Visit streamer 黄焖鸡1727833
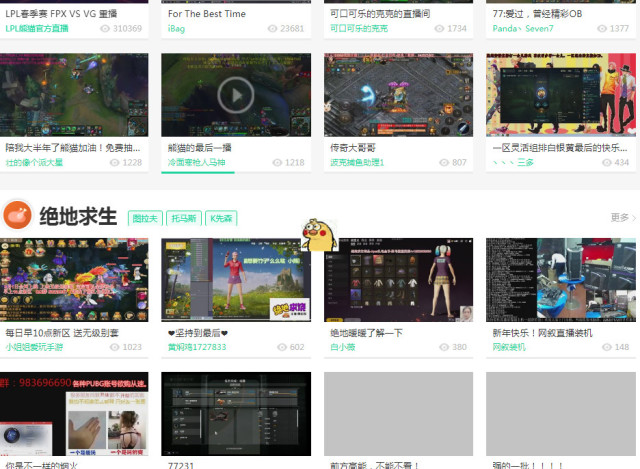 (197, 347)
